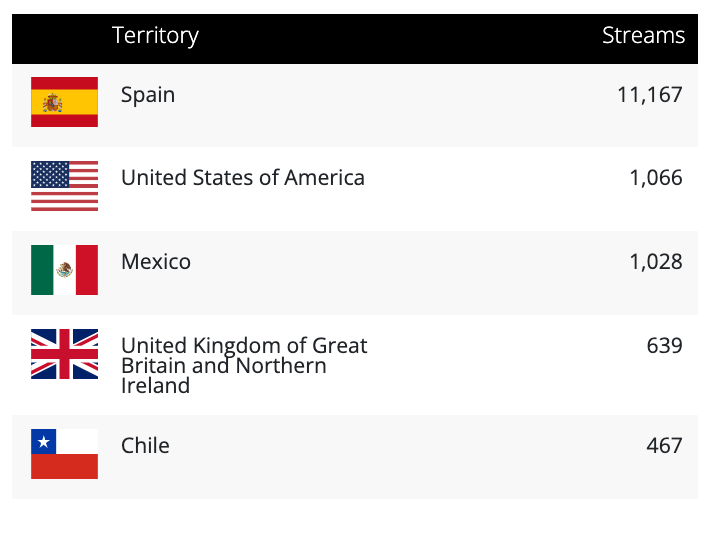Click Spain's 11,167 streams value

(x=649, y=95)
